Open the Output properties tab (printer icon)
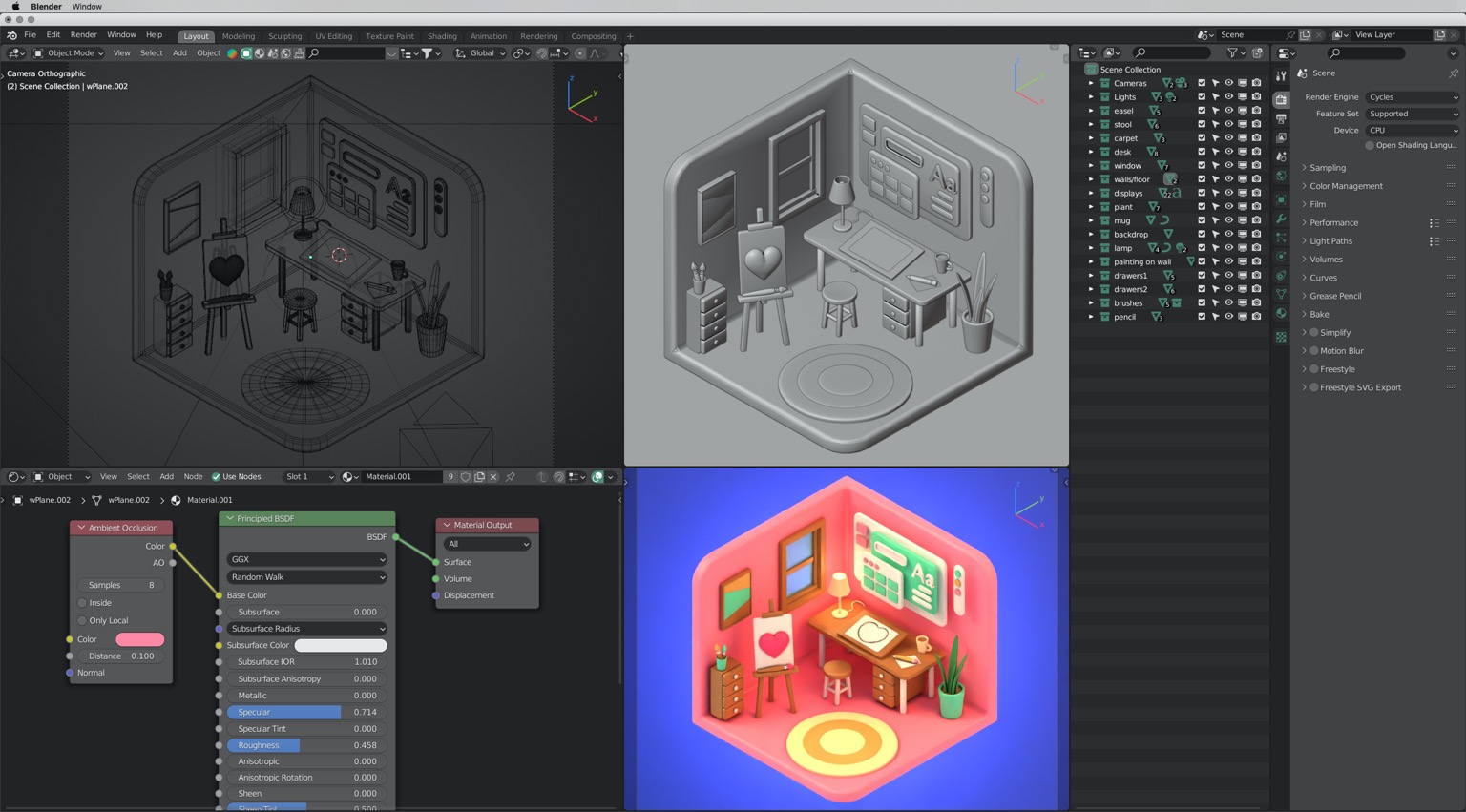The image size is (1466, 812). pos(1281,119)
